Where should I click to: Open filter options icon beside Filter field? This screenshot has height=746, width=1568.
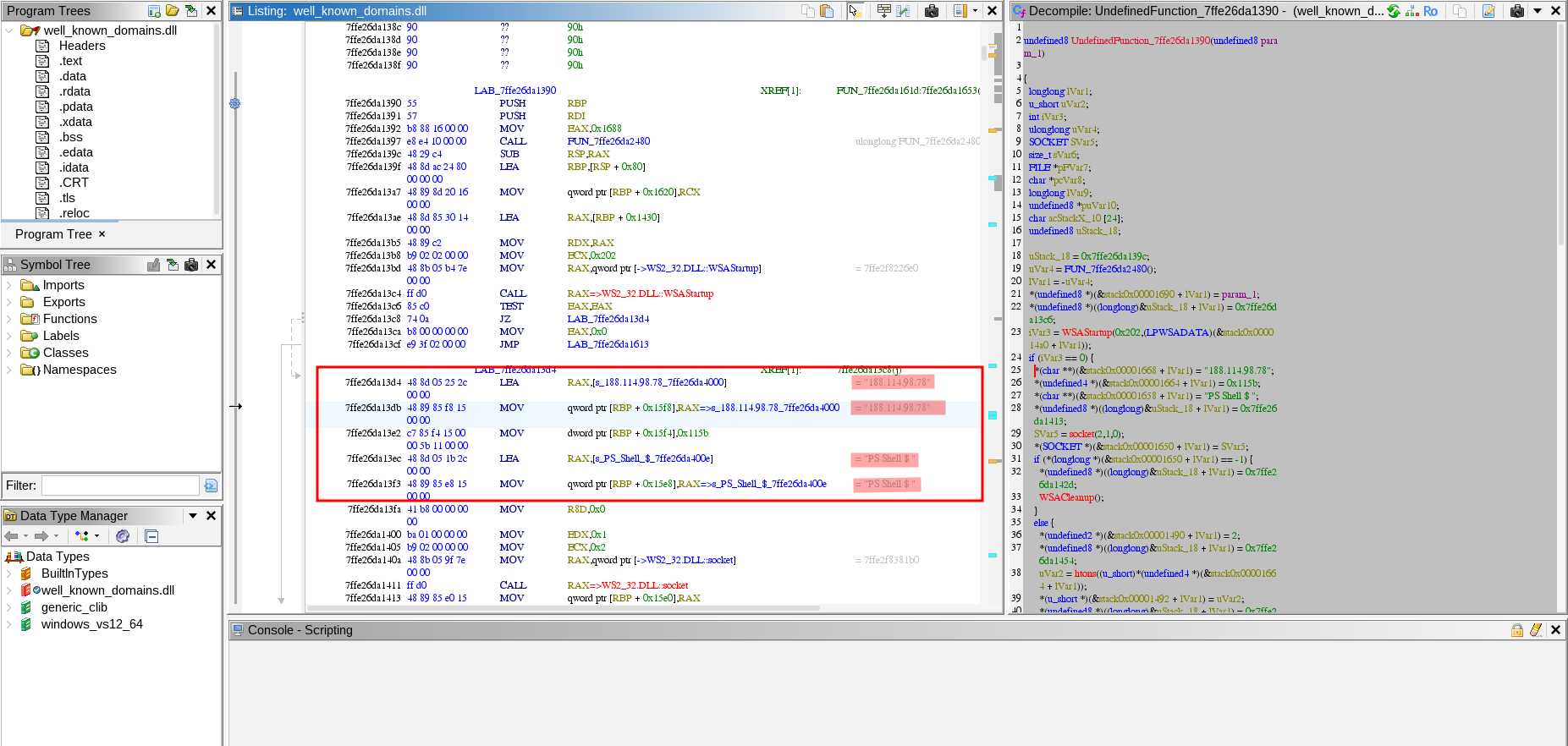coord(211,485)
